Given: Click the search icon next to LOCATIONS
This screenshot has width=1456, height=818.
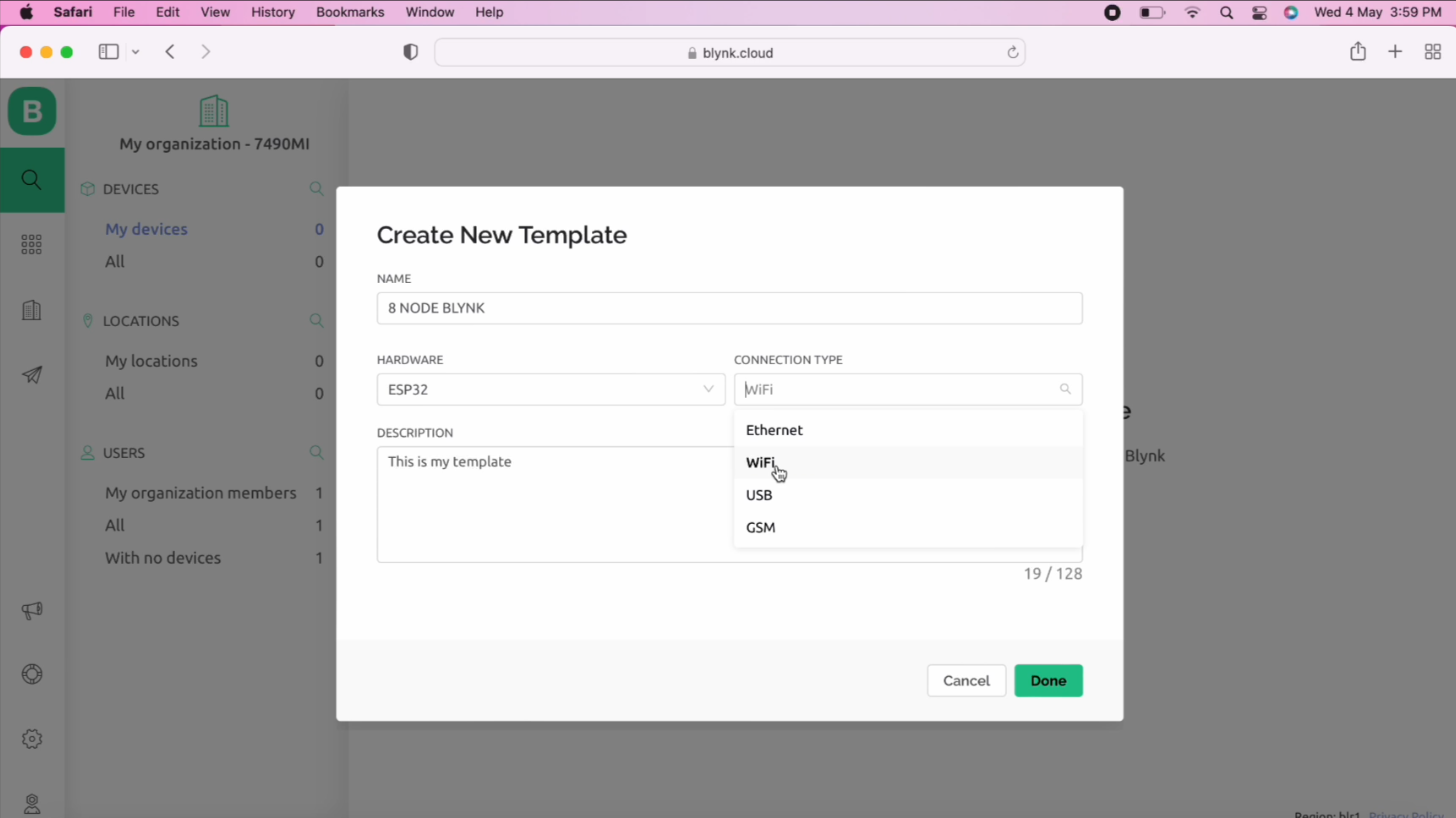Looking at the screenshot, I should (316, 321).
